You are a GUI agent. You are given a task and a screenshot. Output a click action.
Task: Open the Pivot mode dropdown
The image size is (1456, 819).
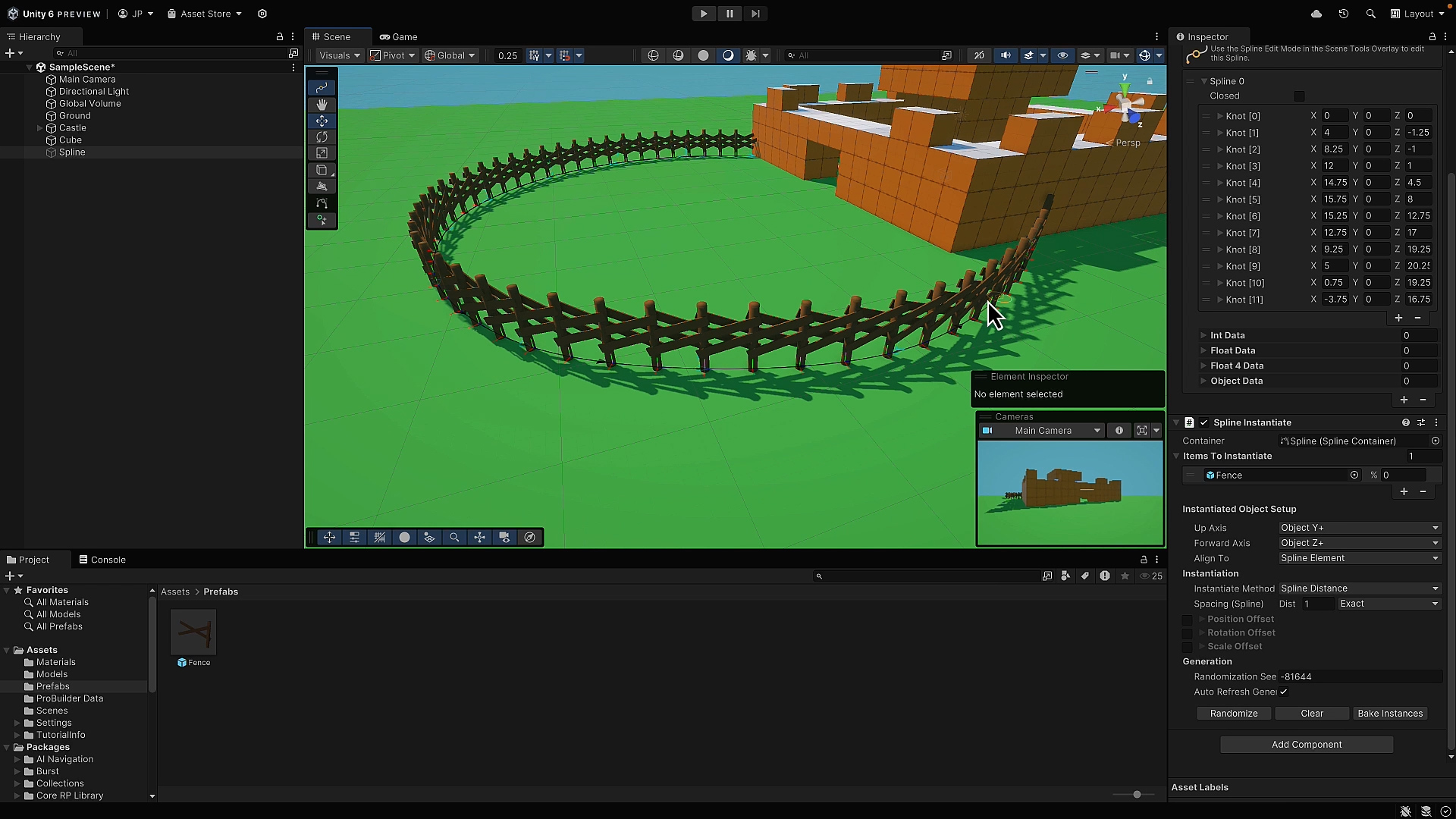coord(392,55)
